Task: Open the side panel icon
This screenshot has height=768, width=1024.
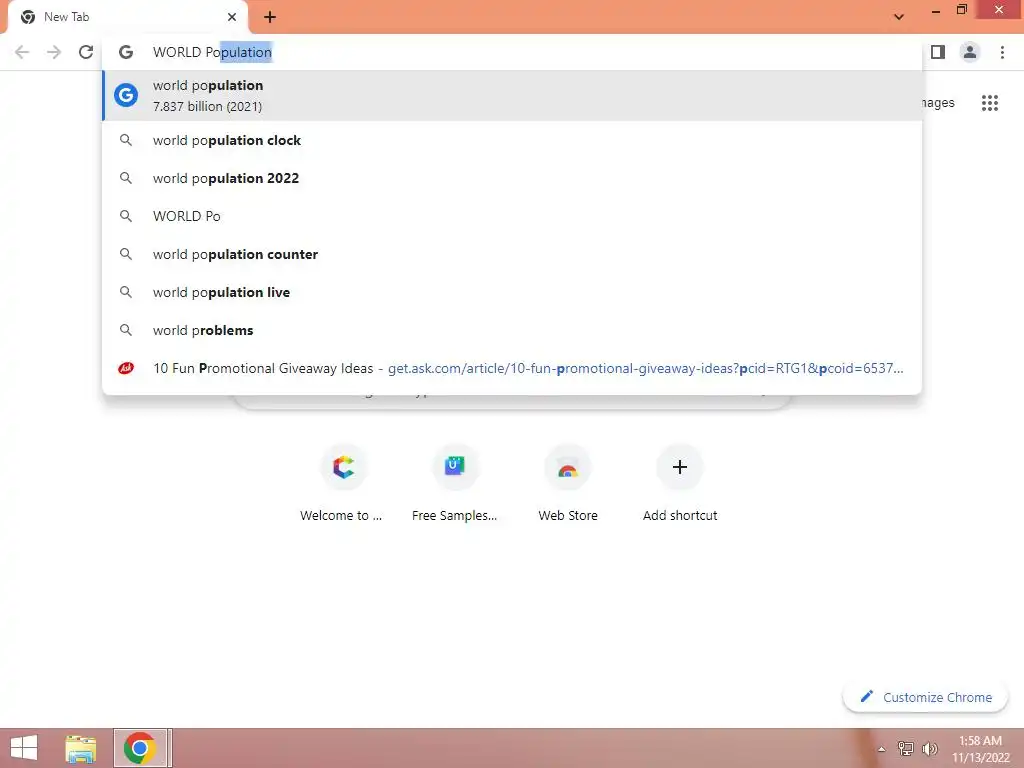Action: (x=938, y=52)
